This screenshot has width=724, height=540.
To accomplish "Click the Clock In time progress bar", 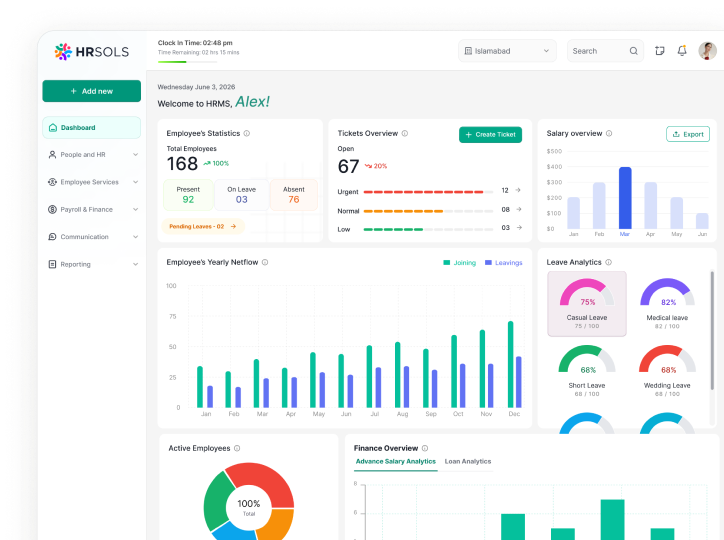I will click(x=187, y=62).
